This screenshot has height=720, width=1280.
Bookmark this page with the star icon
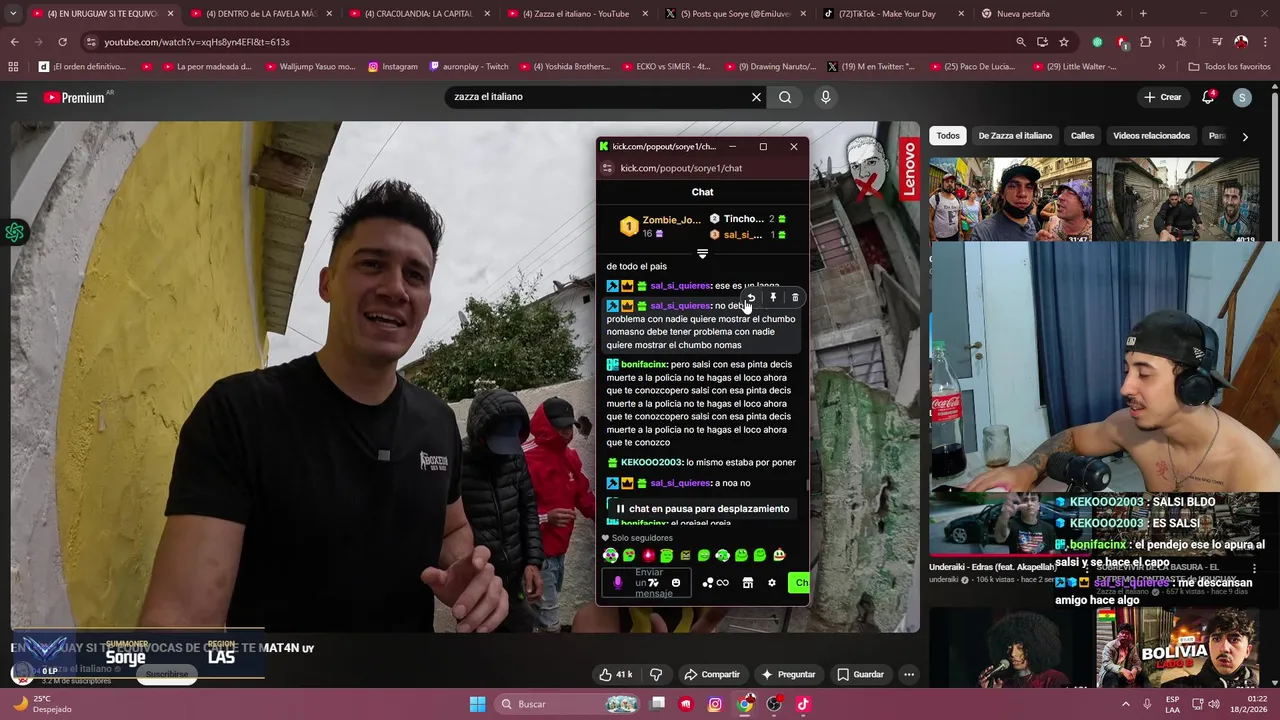click(1064, 42)
